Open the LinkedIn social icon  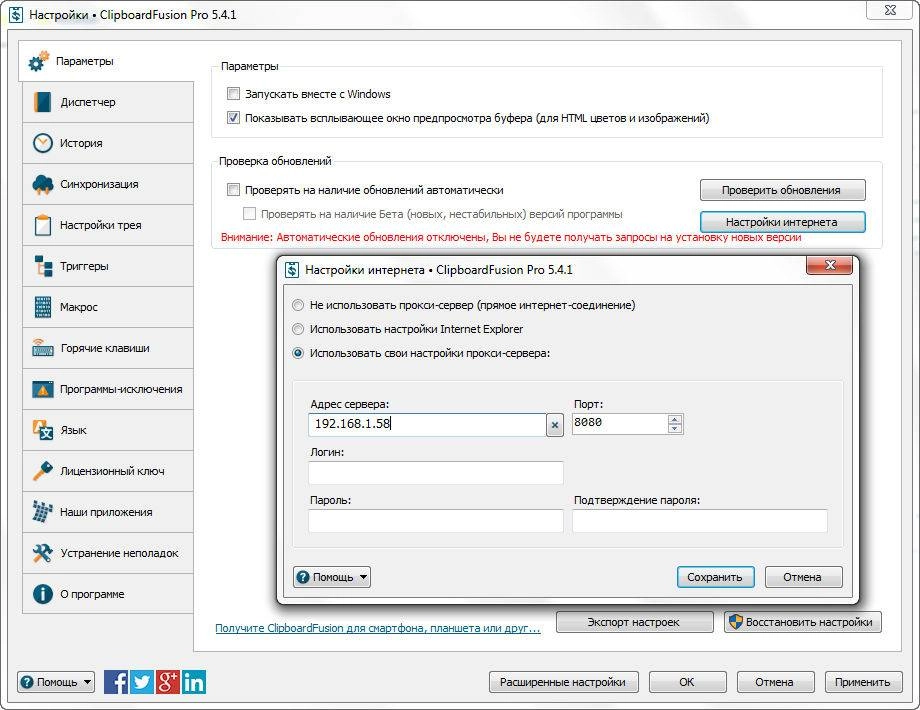(x=194, y=682)
